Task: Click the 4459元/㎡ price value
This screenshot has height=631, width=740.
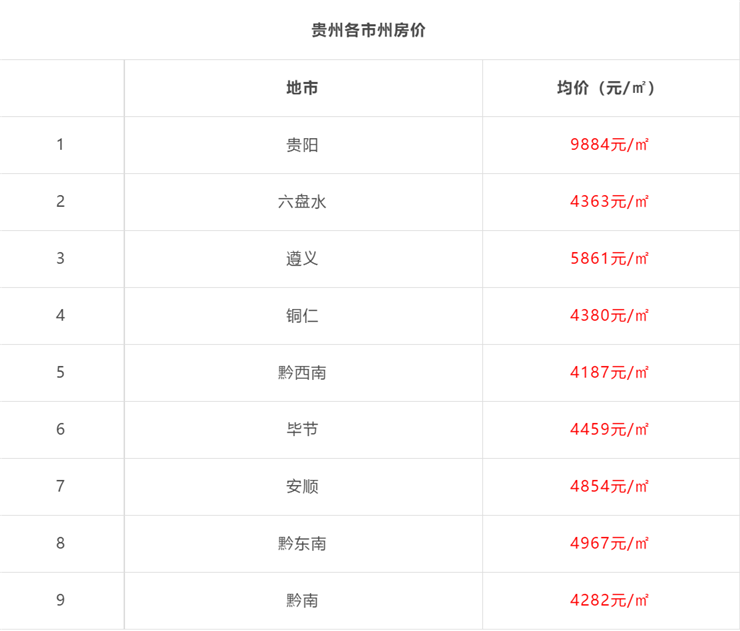Action: pos(609,429)
